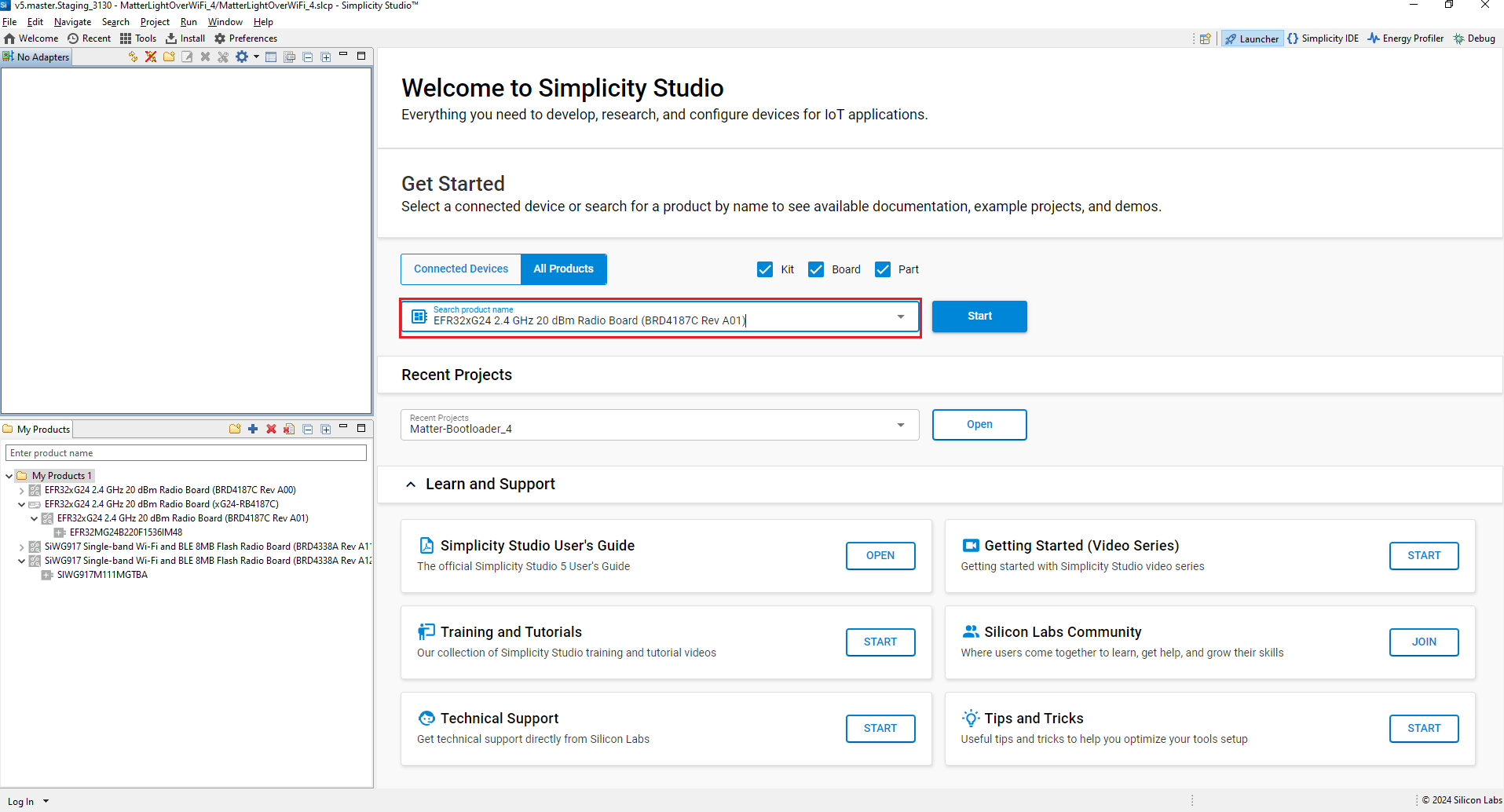
Task: Select SIWG917M111MGTBA part in tree
Action: point(102,575)
